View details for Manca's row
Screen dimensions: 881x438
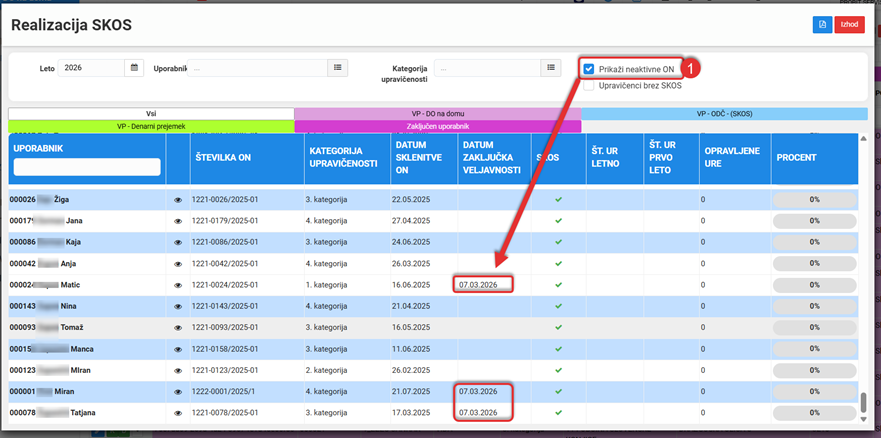178,349
